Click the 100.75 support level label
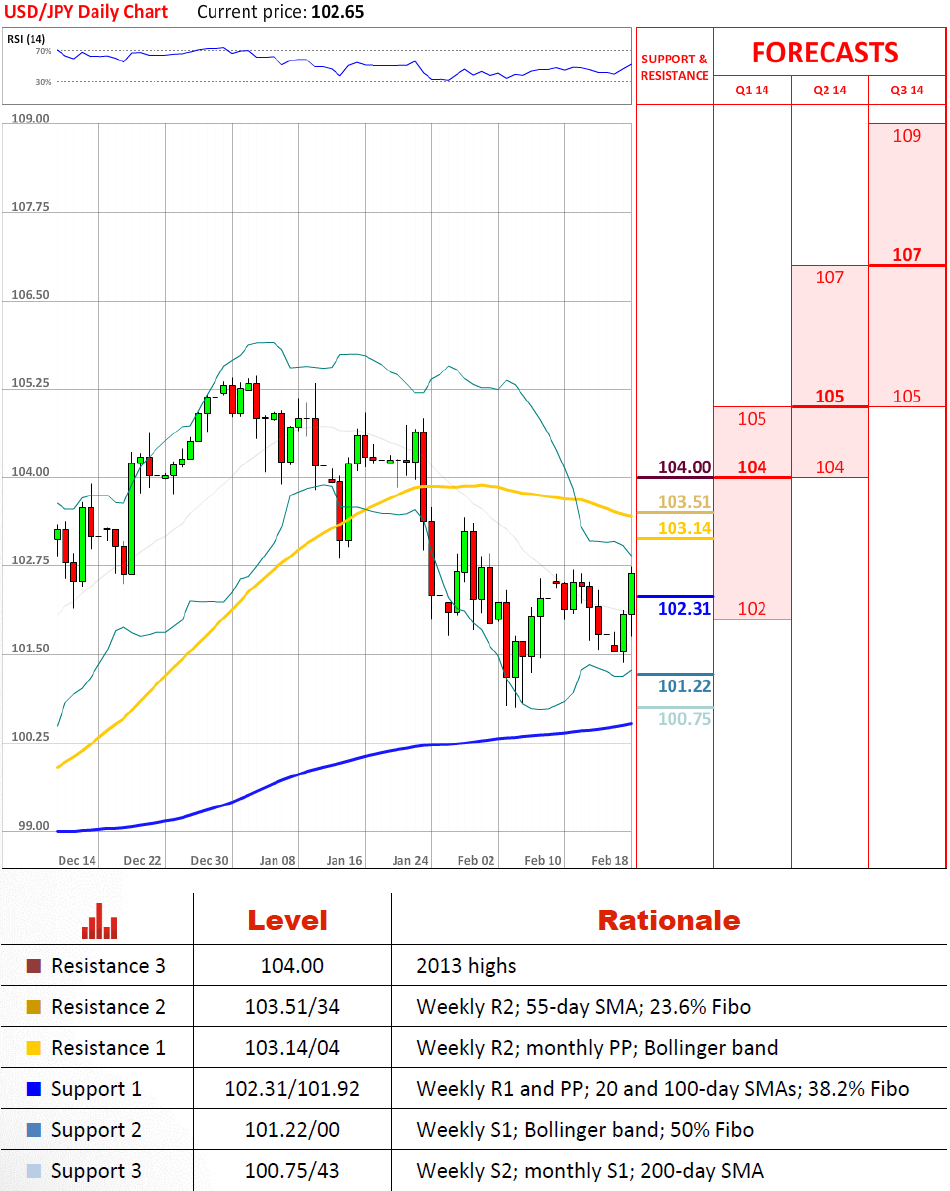 pos(684,718)
